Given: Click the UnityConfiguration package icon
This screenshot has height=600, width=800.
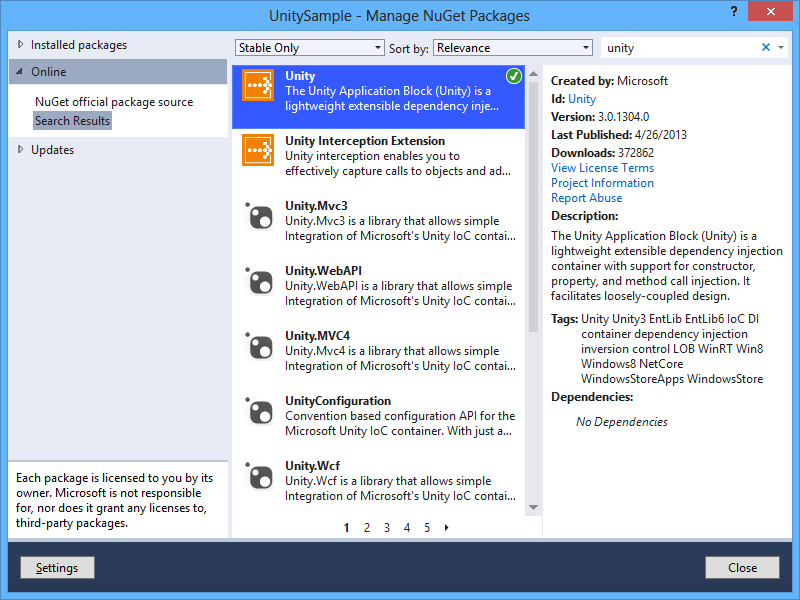Looking at the screenshot, I should [260, 411].
